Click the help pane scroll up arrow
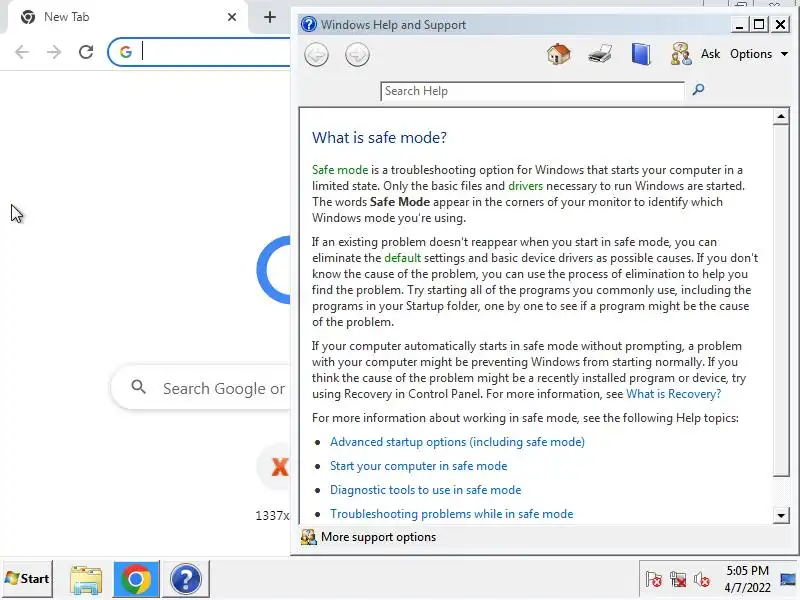The image size is (800, 600). [x=781, y=117]
